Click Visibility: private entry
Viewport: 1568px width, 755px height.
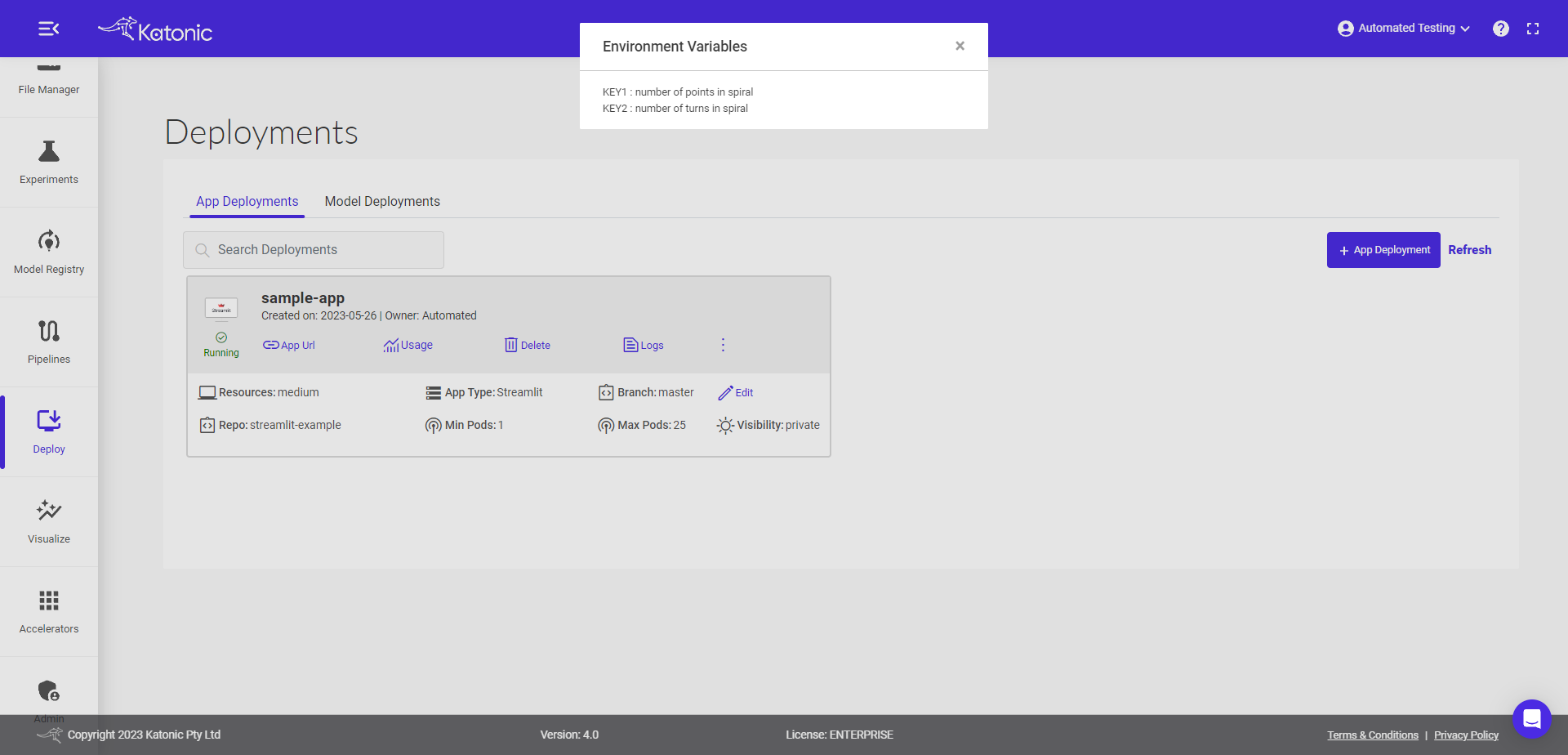click(x=768, y=426)
